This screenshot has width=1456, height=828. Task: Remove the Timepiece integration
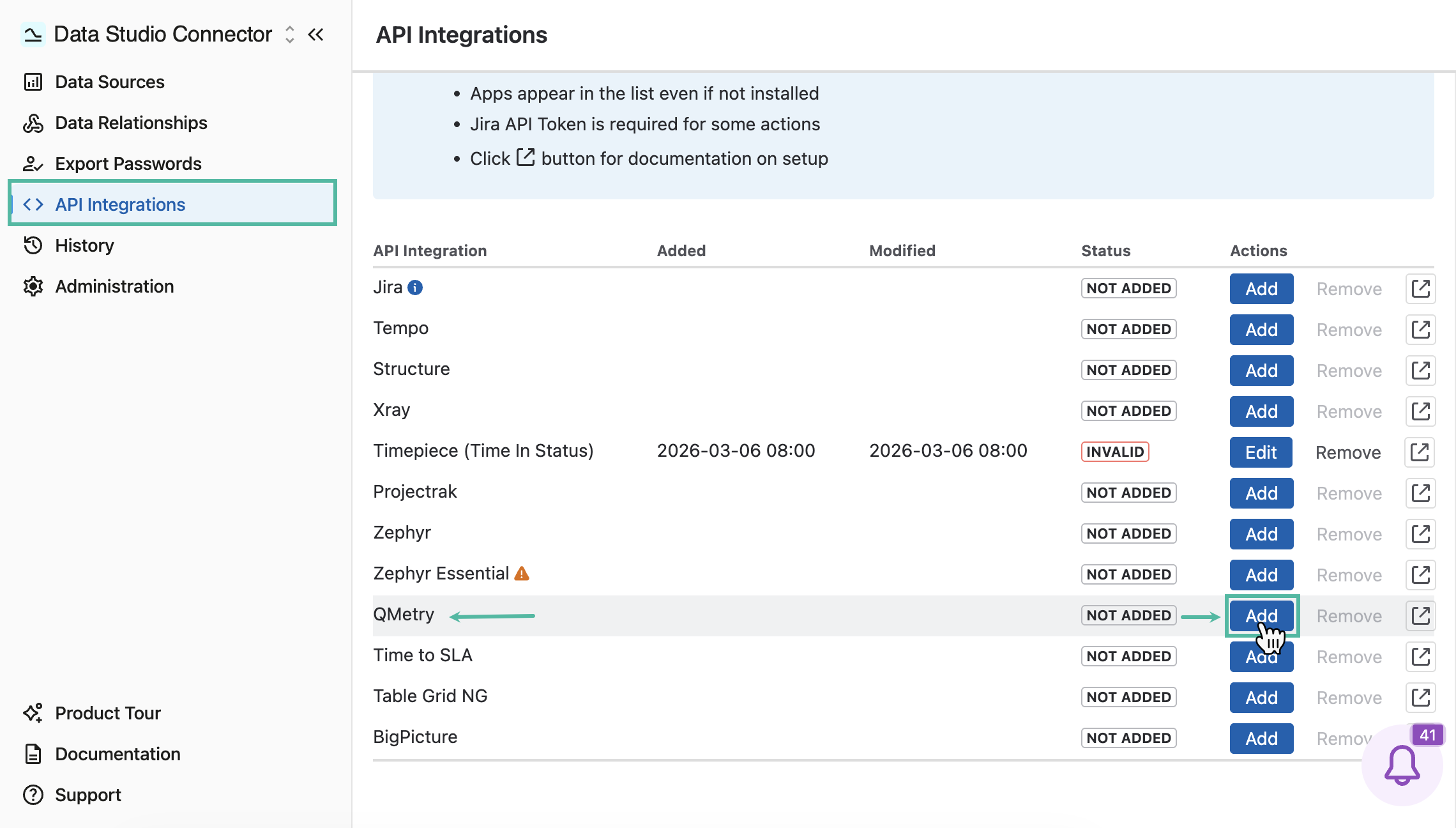pos(1348,452)
